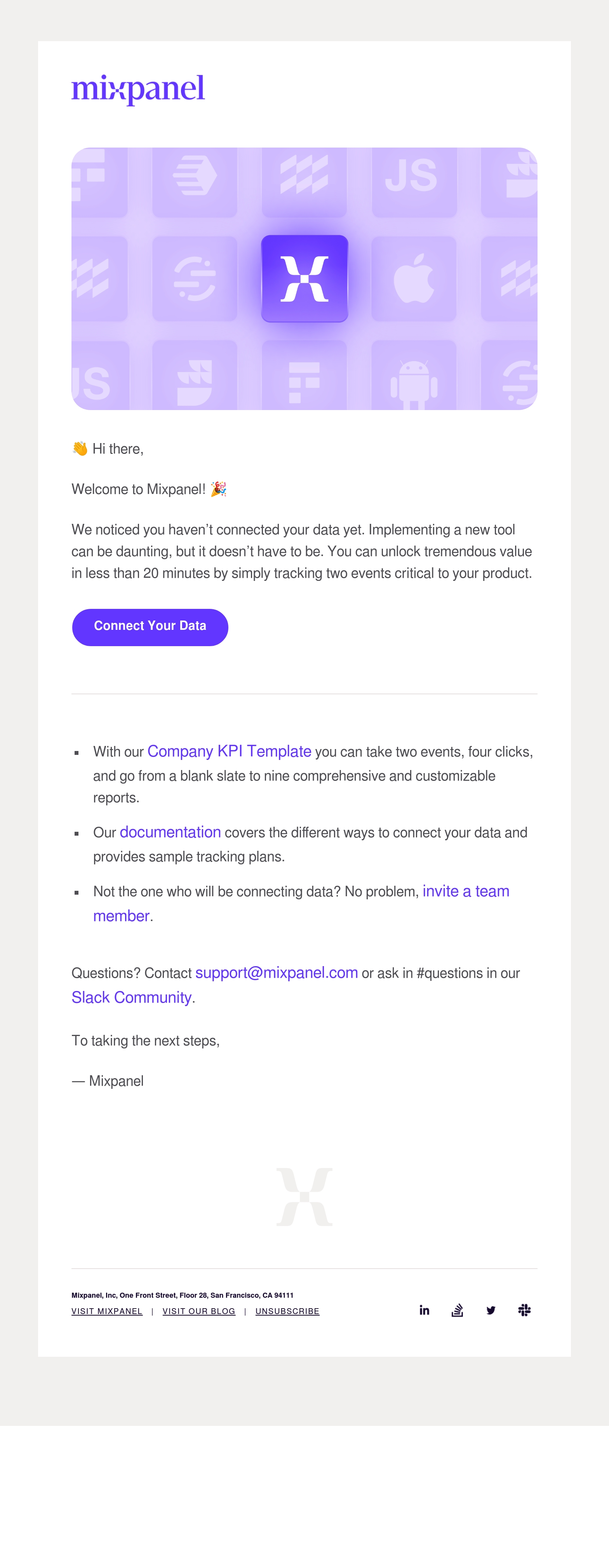Open the documentation link
Viewport: 609px width, 1568px height.
170,832
